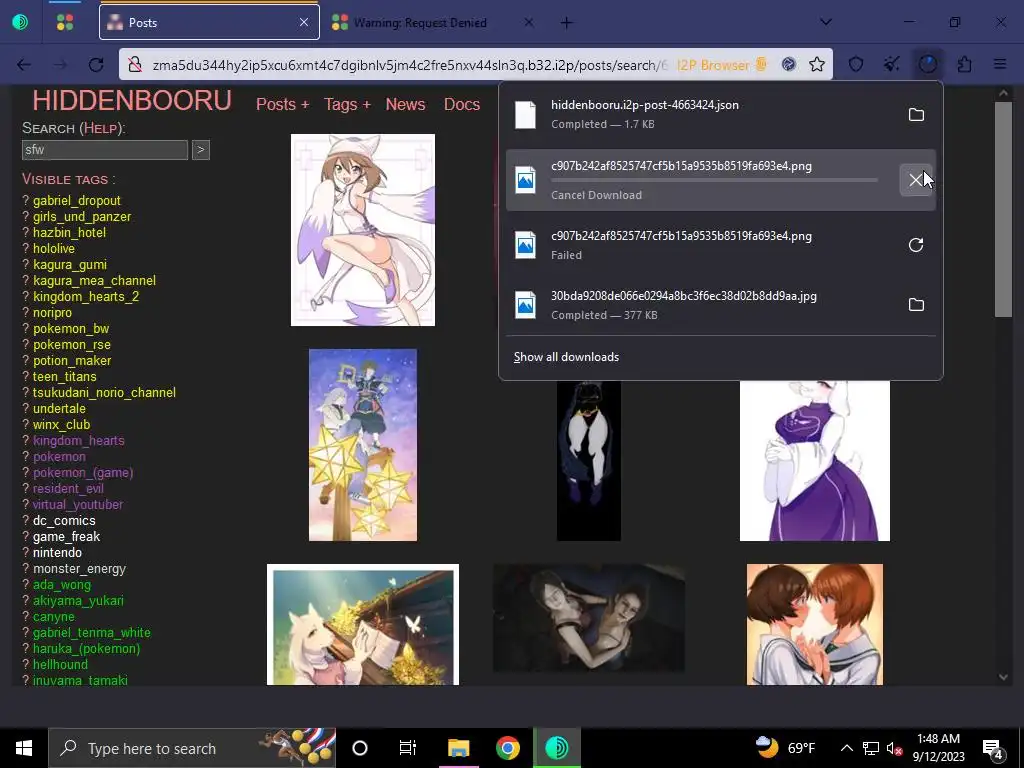Open the resident_evil tag
Screen dimensions: 1024x768
68,488
